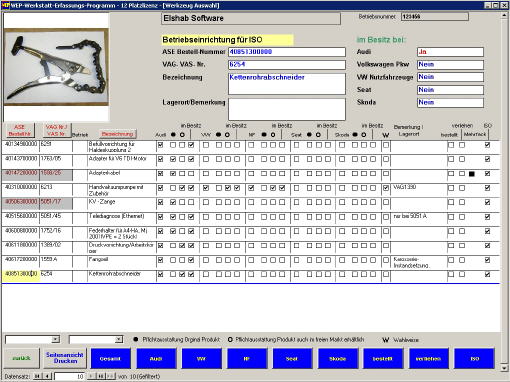
Task: Click Bezeichnung field with Kettenrohrabschneider
Action: coord(287,84)
